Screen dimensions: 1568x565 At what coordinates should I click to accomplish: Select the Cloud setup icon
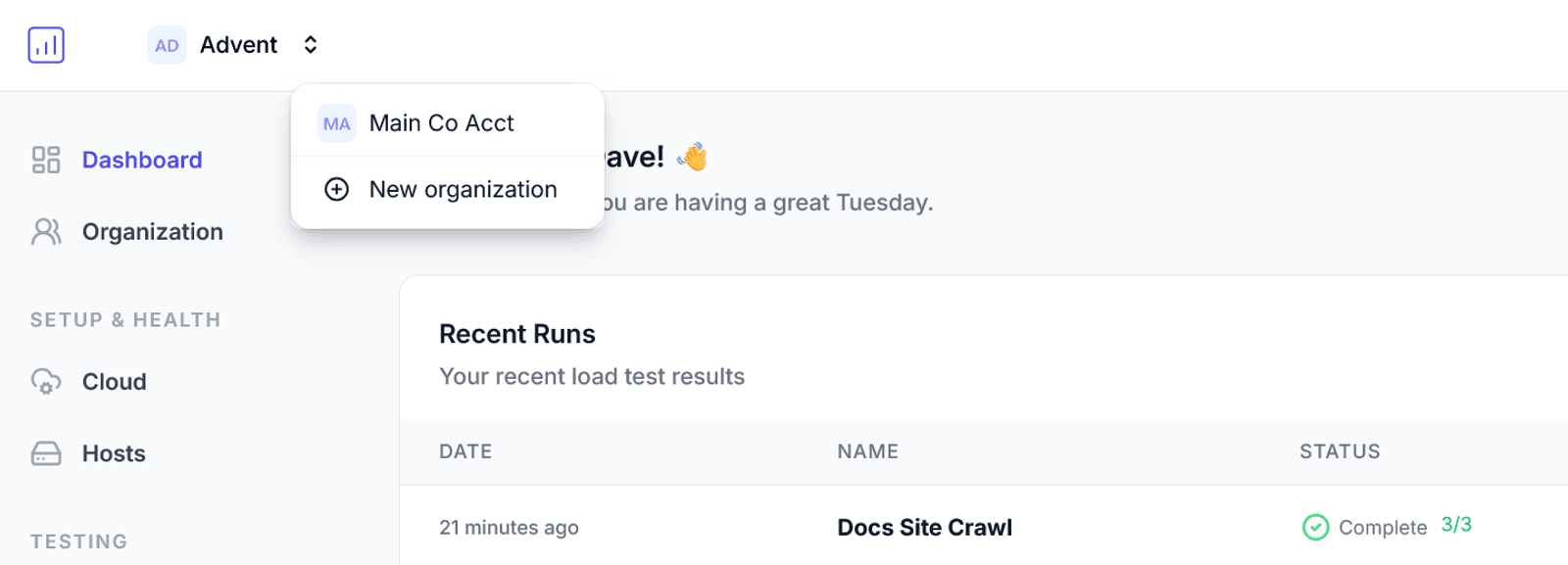45,382
